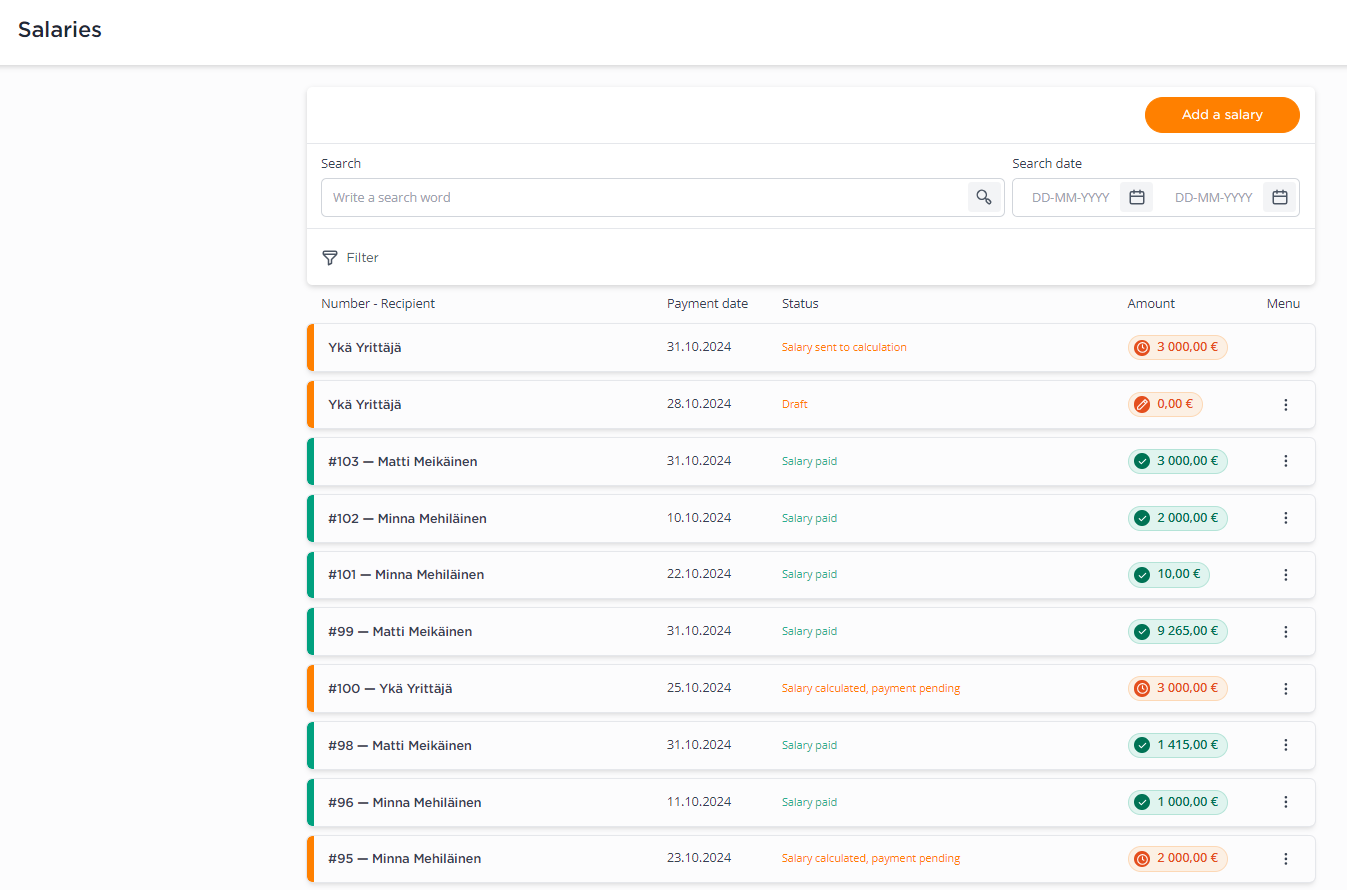This screenshot has width=1347, height=890.
Task: Click the first DD-MM-YYYY date field
Action: pos(1070,198)
